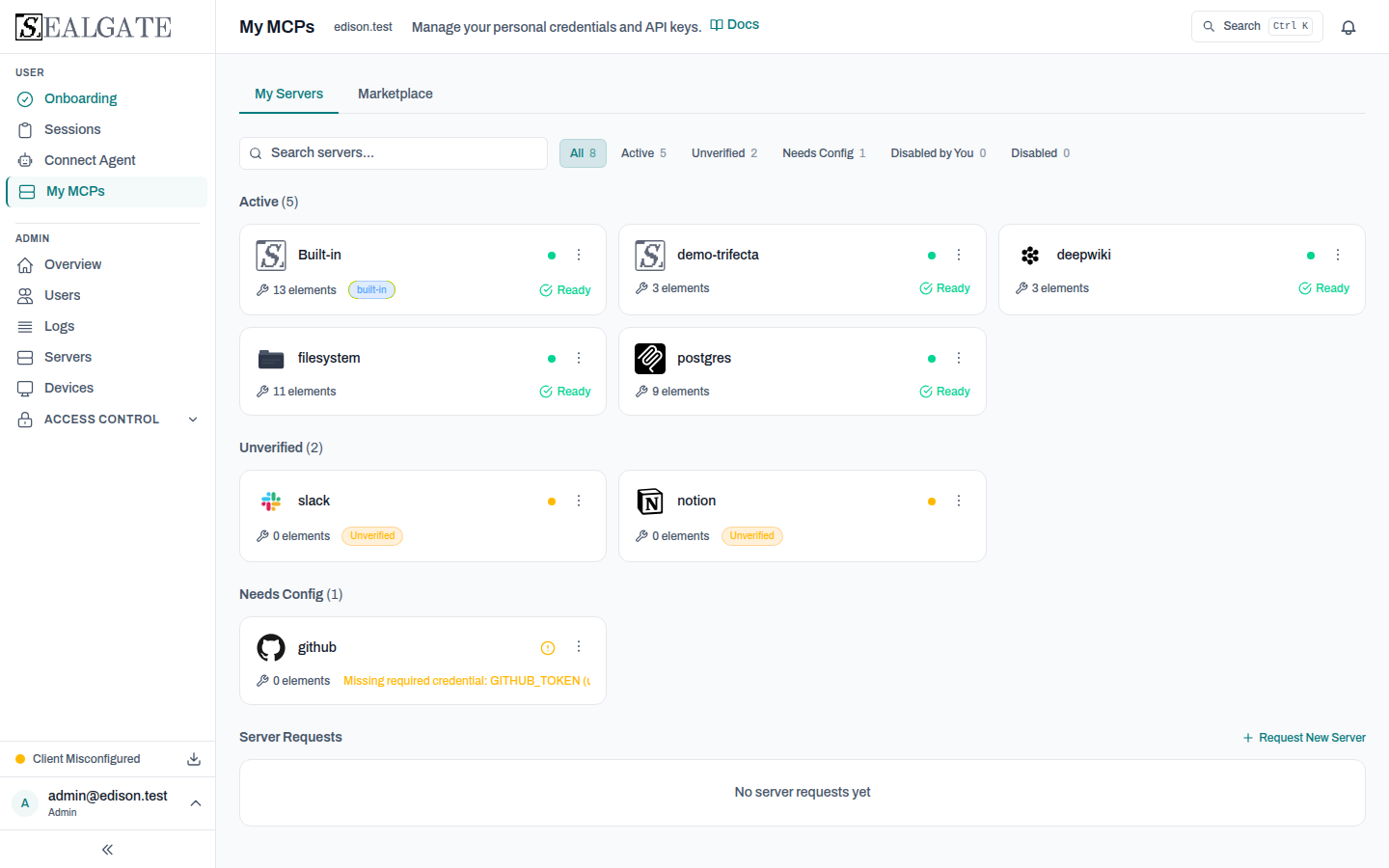Open Logs admin page

pyautogui.click(x=107, y=326)
